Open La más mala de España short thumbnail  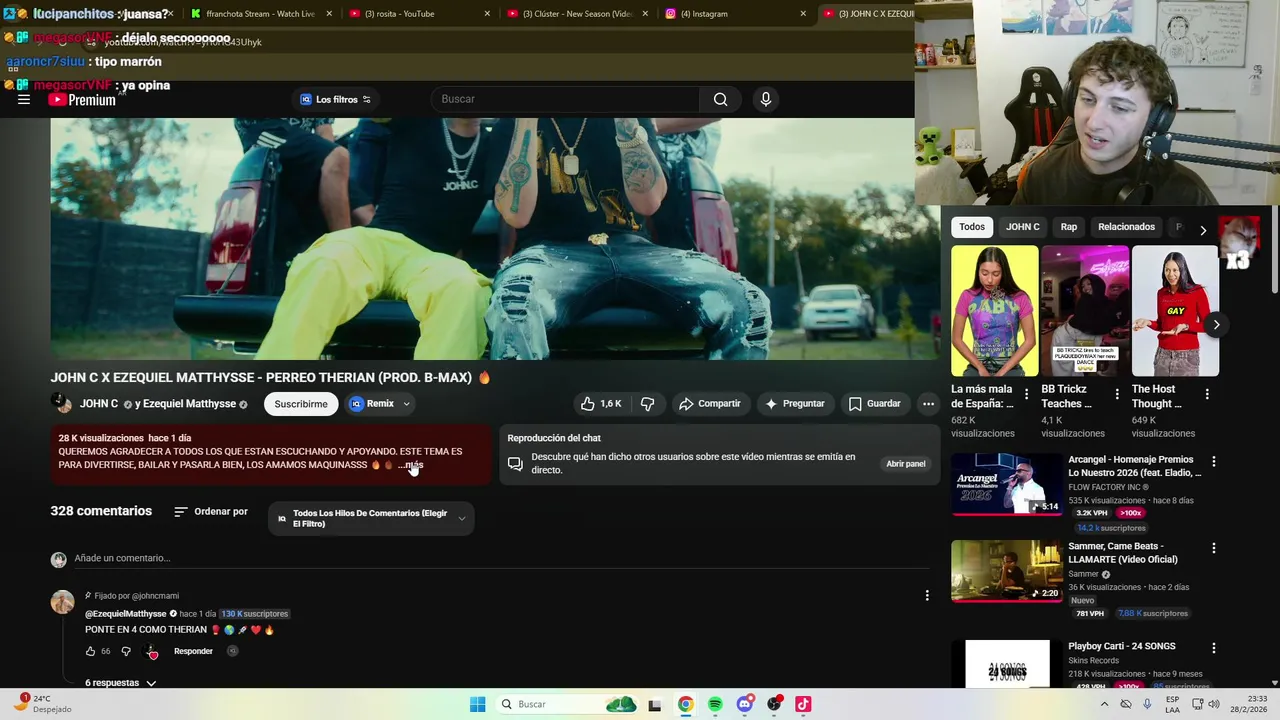[994, 311]
